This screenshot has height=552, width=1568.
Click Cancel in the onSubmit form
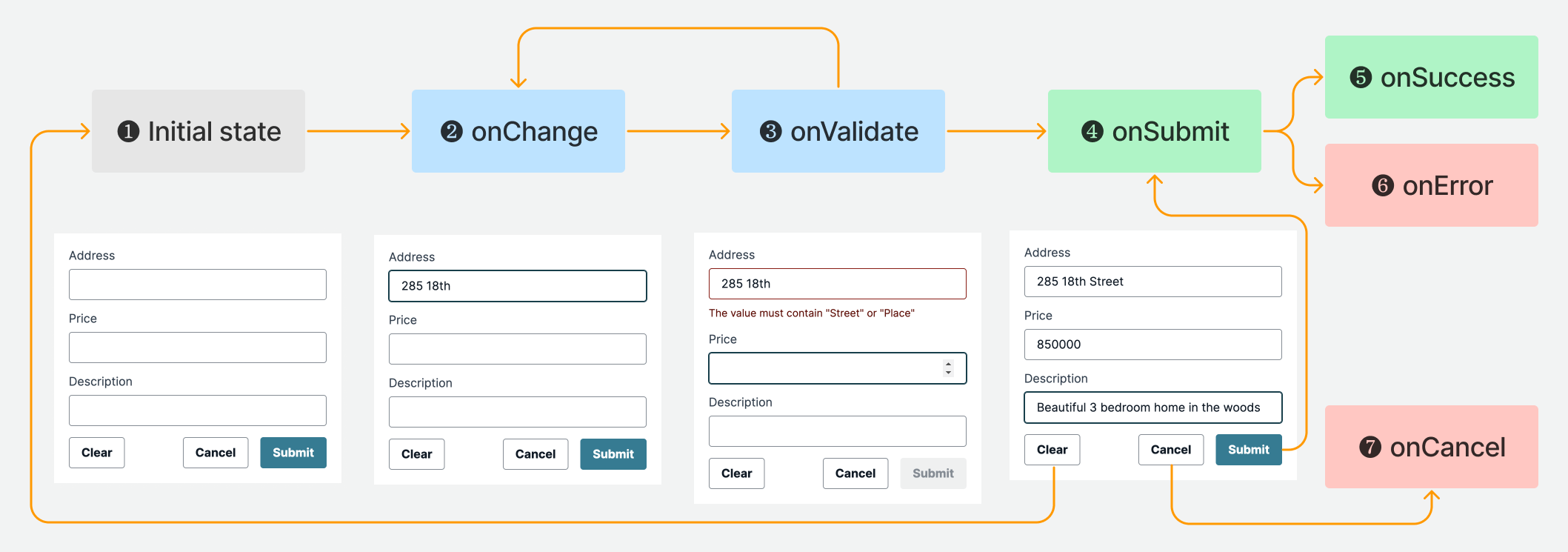point(1170,449)
